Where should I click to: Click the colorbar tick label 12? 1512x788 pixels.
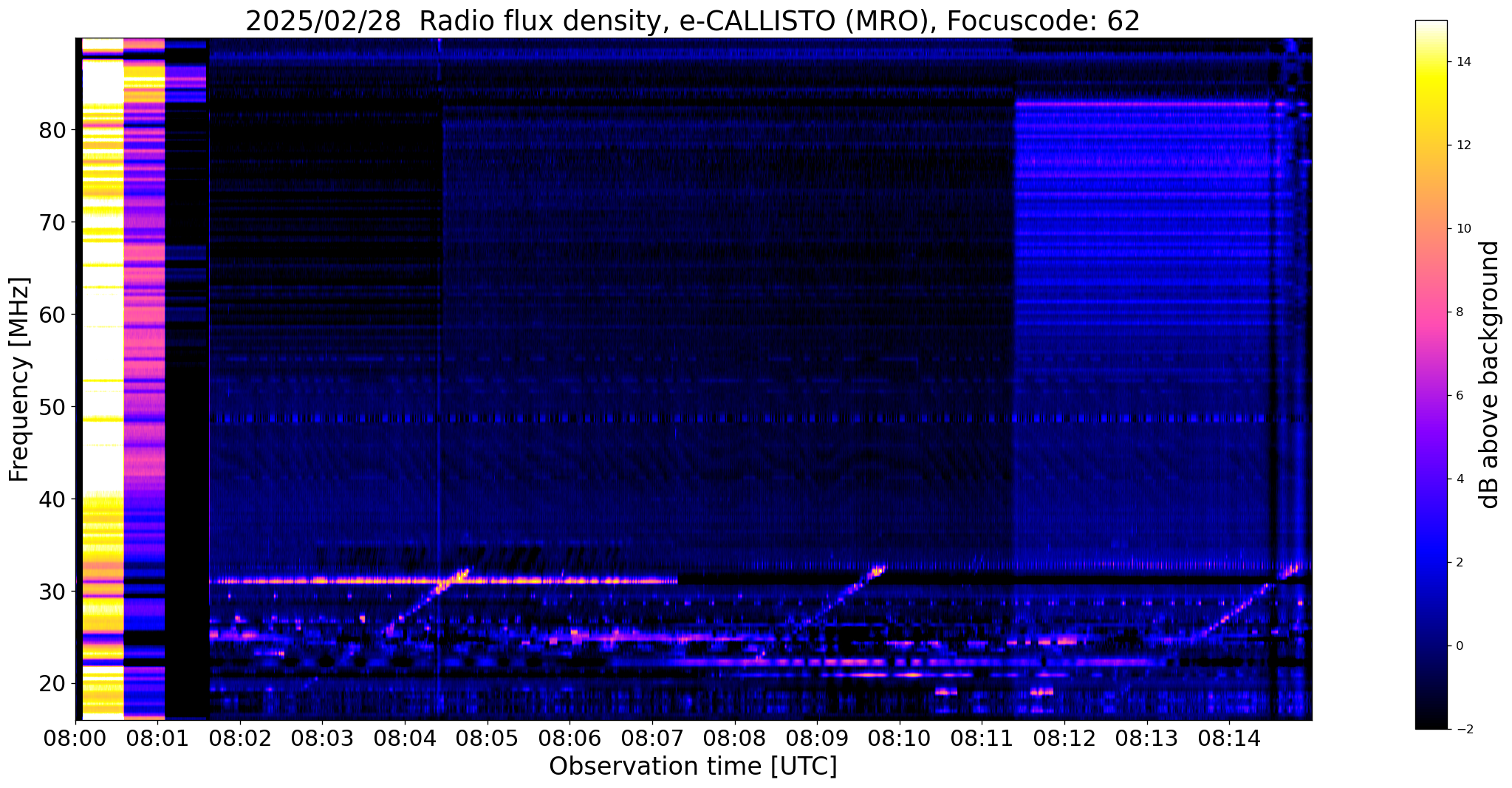click(x=1463, y=145)
